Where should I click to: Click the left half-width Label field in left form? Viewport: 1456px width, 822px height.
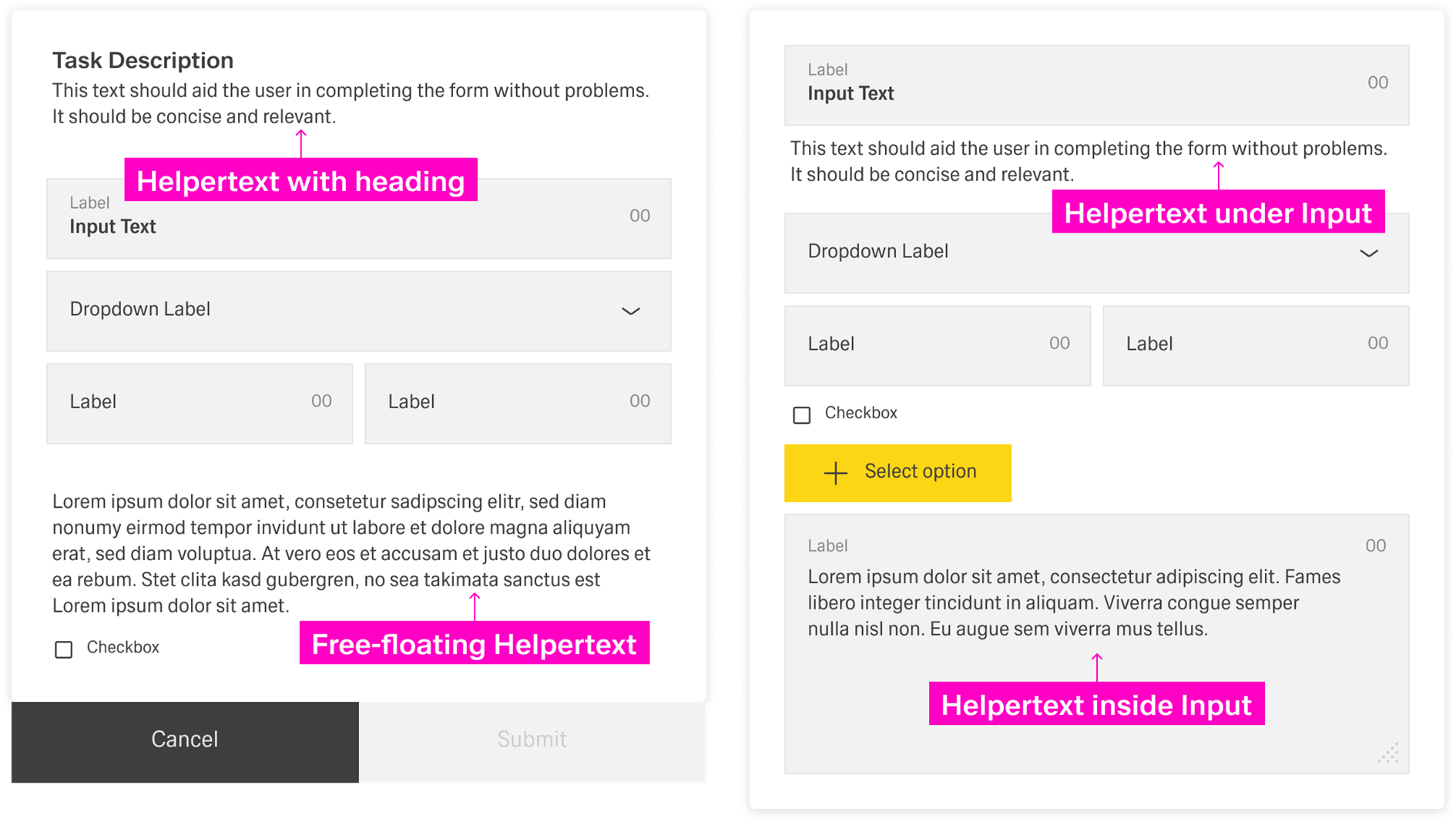tap(200, 404)
